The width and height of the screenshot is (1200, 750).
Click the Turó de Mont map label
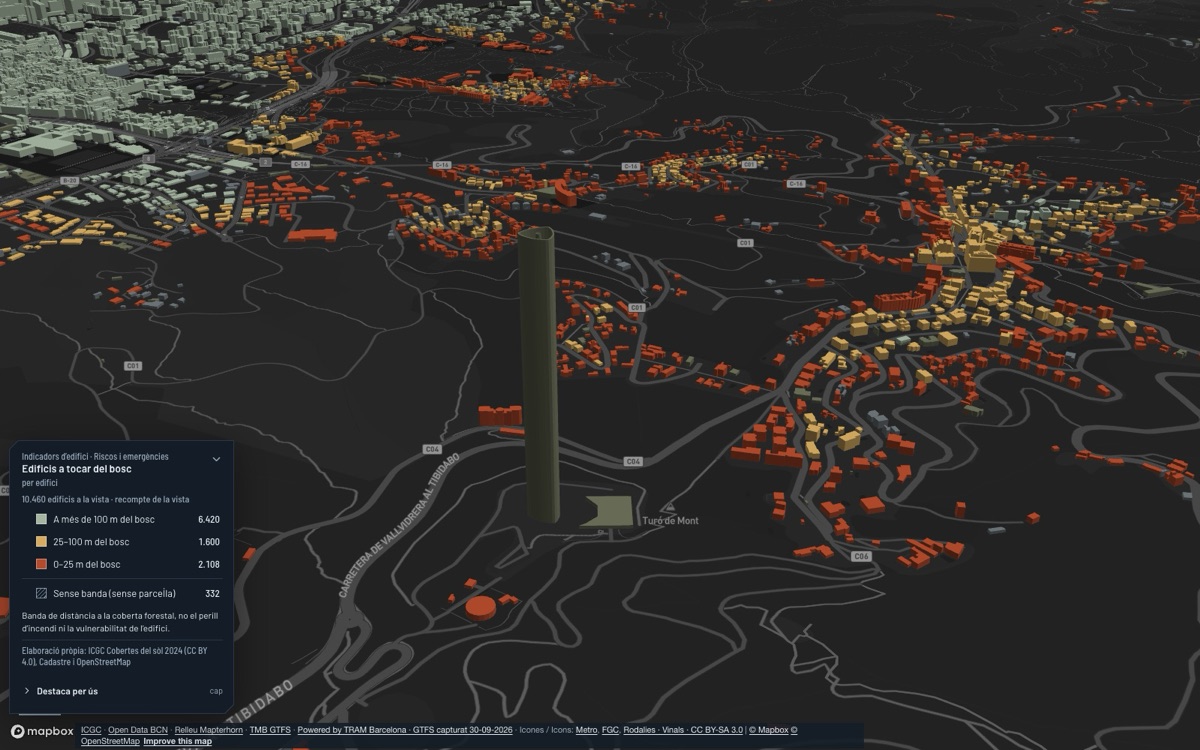670,521
